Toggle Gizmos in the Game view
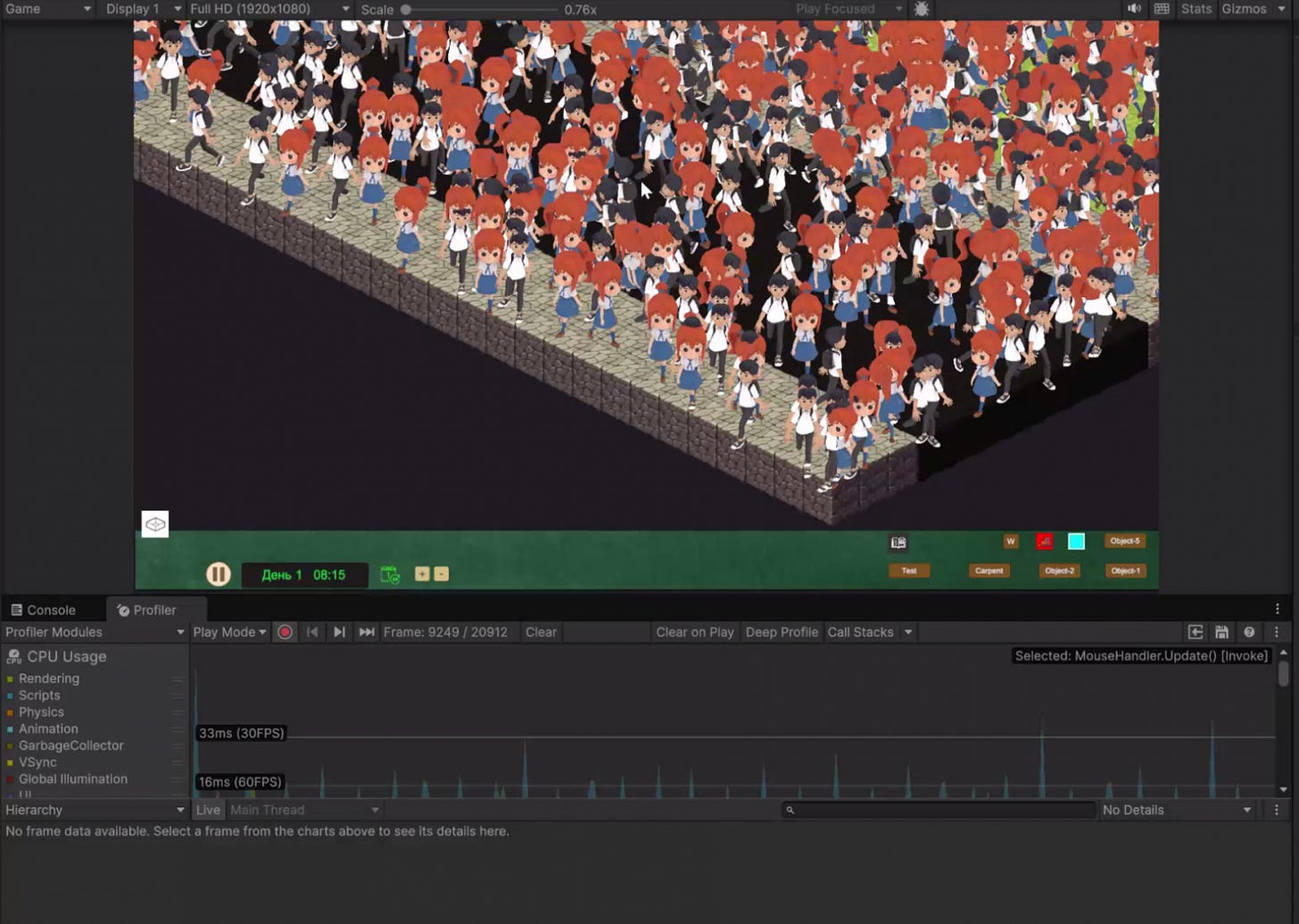1299x924 pixels. point(1244,9)
